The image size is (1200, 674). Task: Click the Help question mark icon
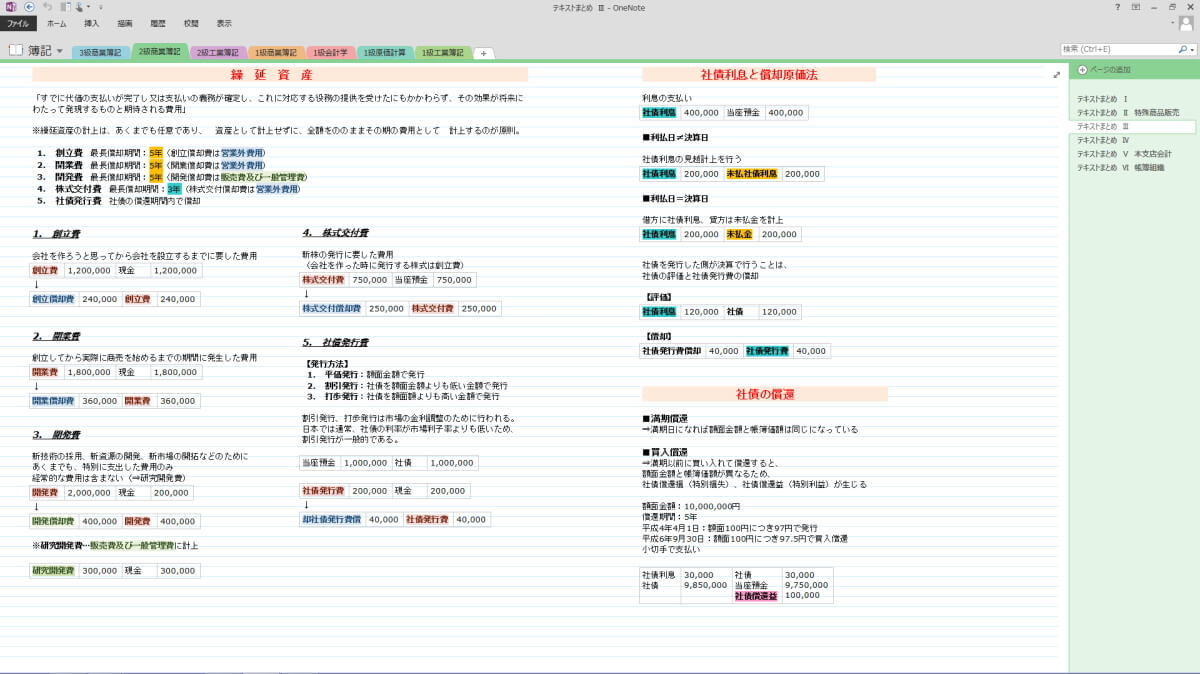point(1117,7)
